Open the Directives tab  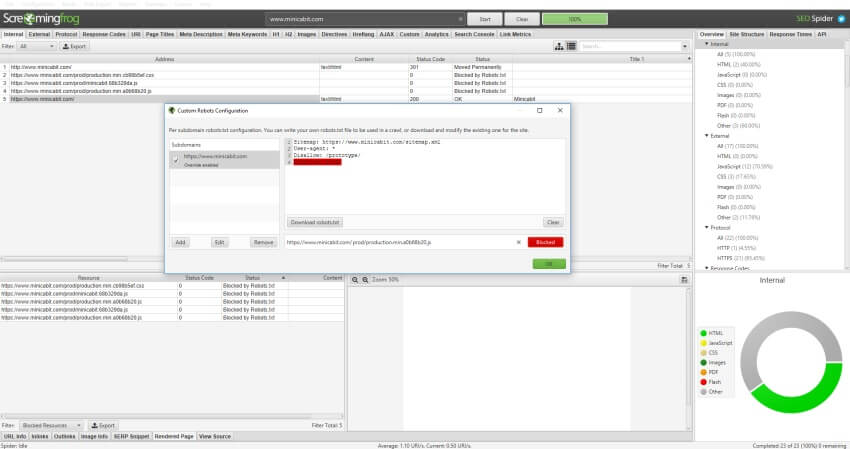point(334,34)
